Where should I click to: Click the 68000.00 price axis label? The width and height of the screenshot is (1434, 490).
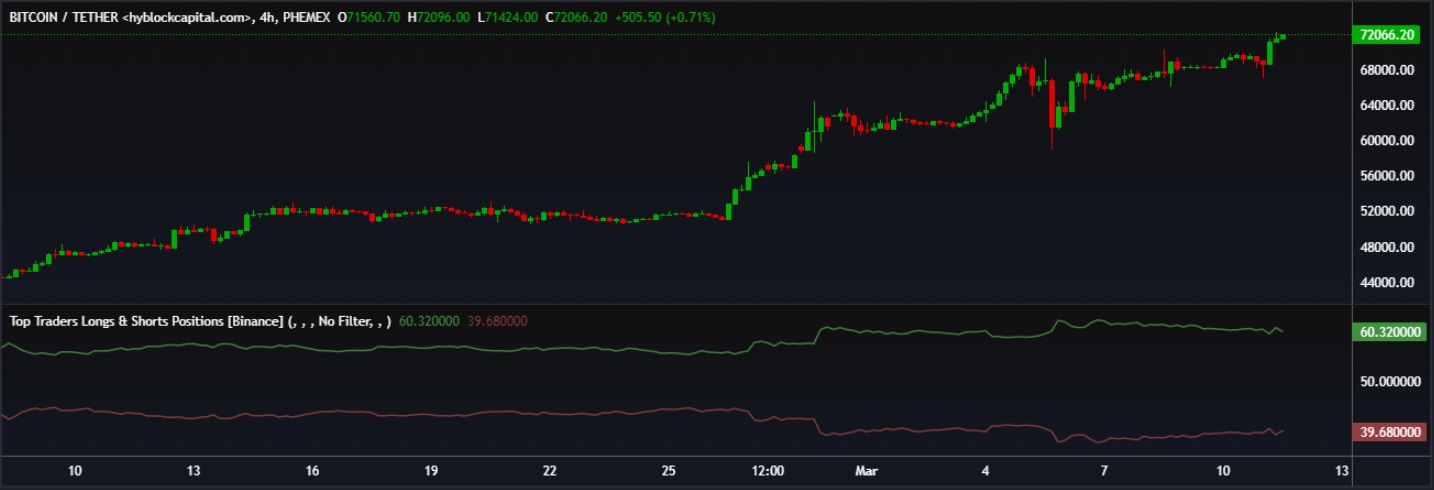click(x=1386, y=70)
